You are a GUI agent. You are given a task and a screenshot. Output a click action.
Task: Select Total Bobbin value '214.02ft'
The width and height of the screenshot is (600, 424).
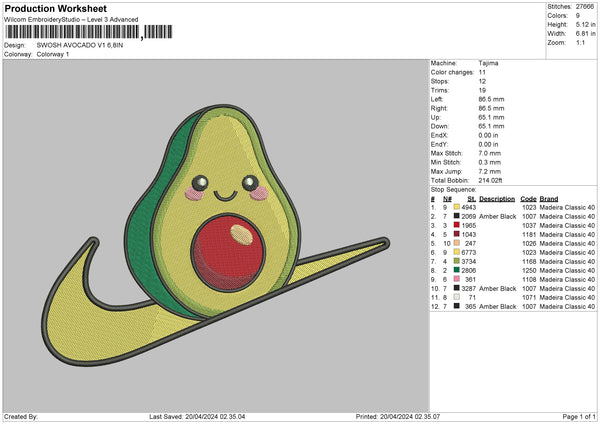coord(491,180)
